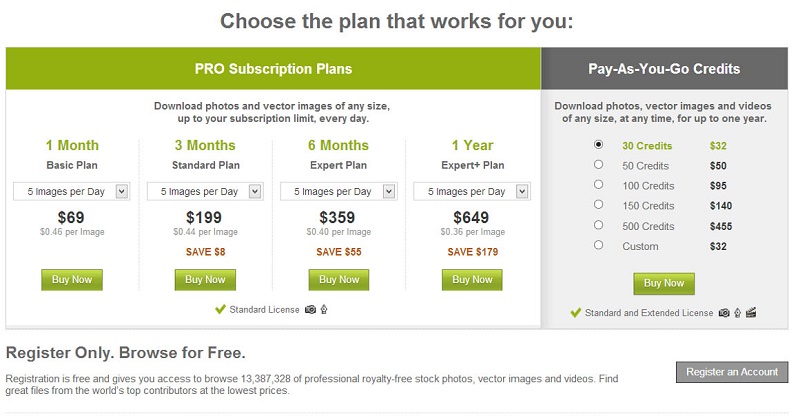Screen dimensions: 800x416
Task: Choose the 100 Credits radio button
Action: (598, 184)
